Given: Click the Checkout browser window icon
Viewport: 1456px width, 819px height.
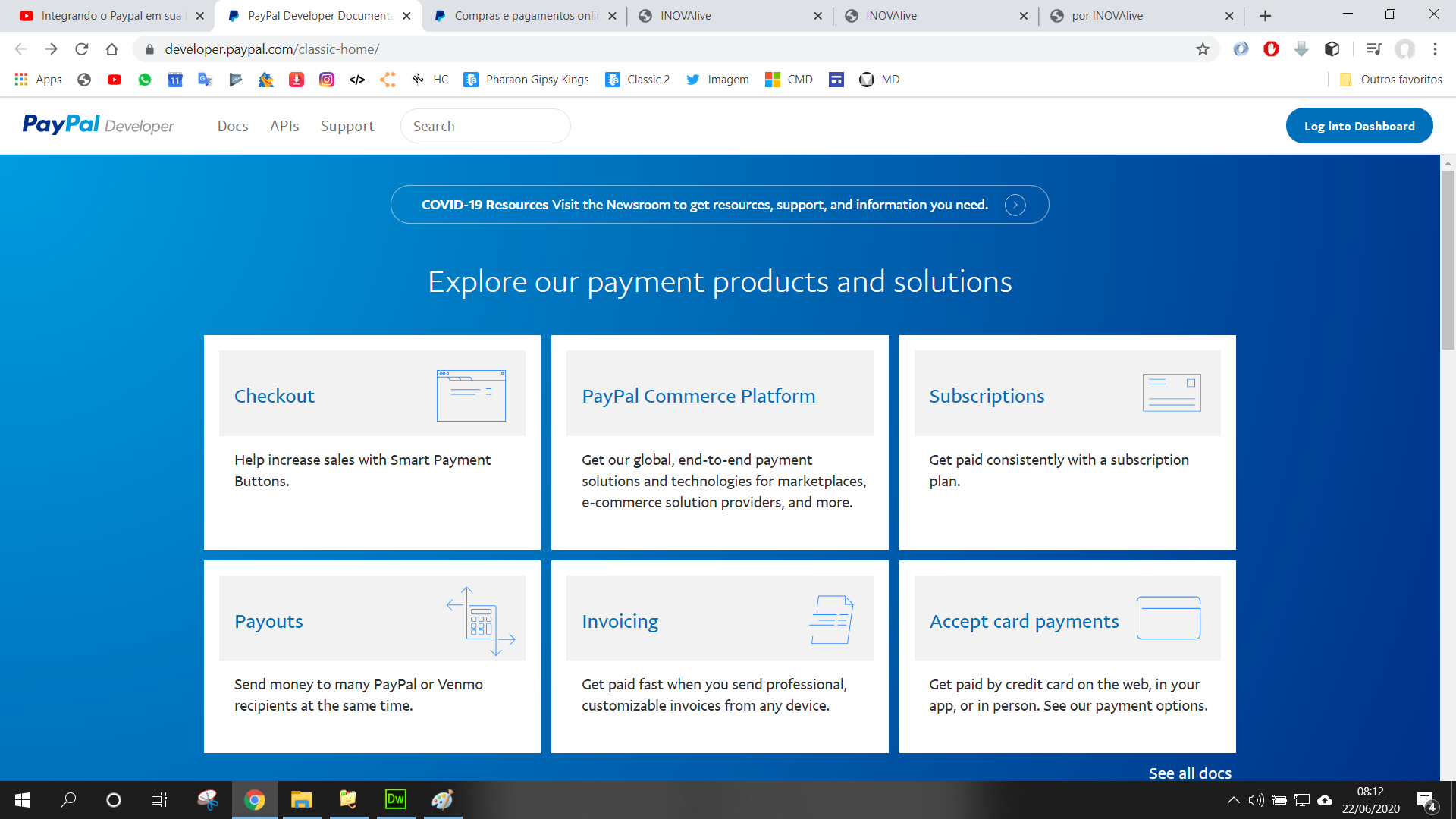Looking at the screenshot, I should click(471, 395).
